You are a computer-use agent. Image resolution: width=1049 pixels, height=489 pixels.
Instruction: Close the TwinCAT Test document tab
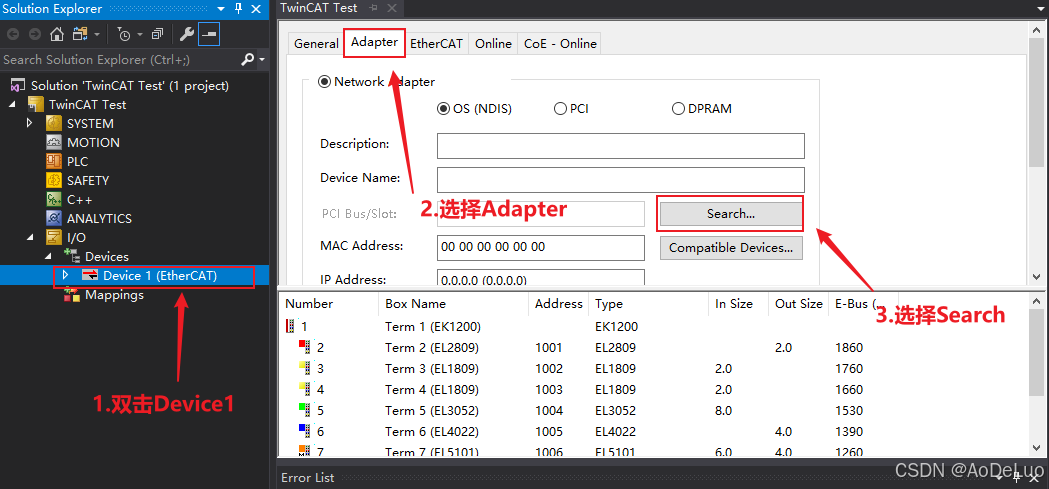(x=392, y=8)
